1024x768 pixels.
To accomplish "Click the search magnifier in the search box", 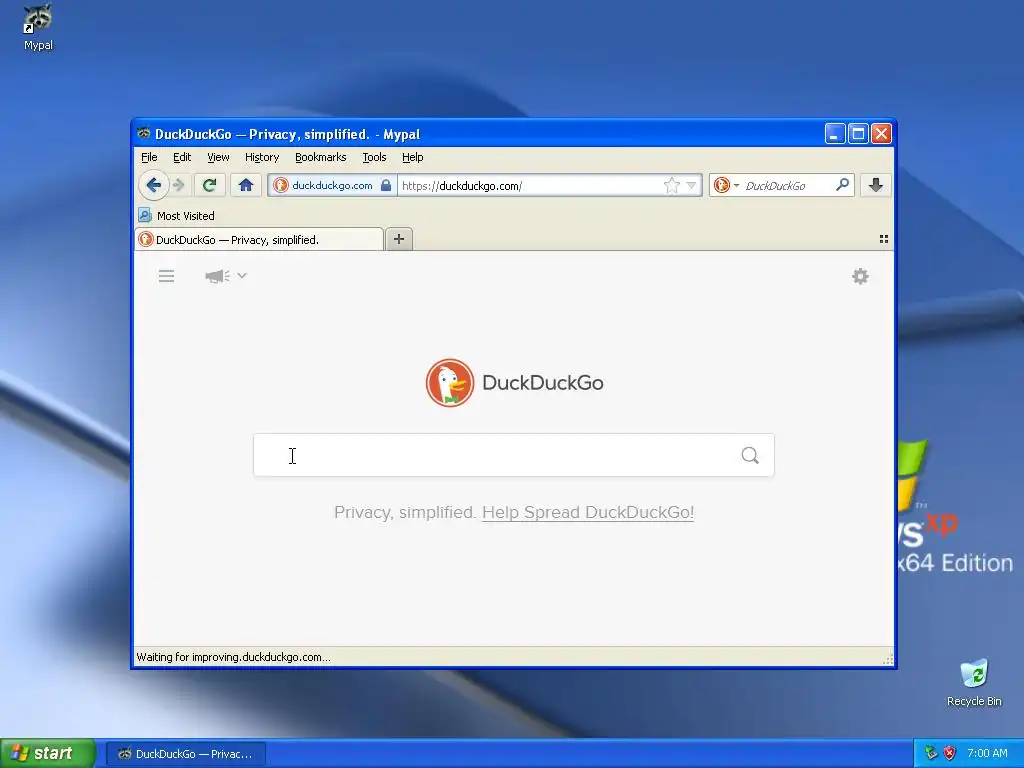I will point(750,455).
